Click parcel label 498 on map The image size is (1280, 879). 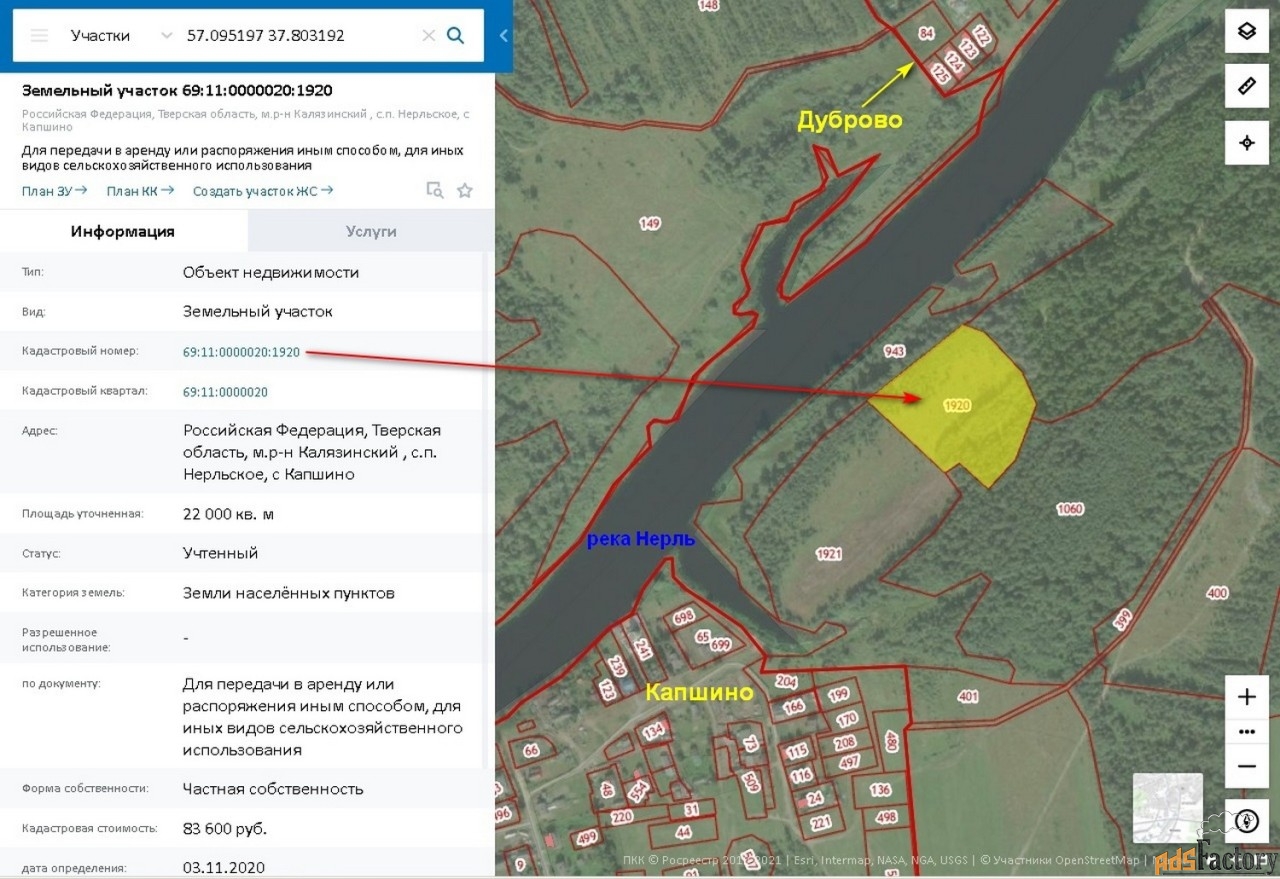(x=886, y=817)
